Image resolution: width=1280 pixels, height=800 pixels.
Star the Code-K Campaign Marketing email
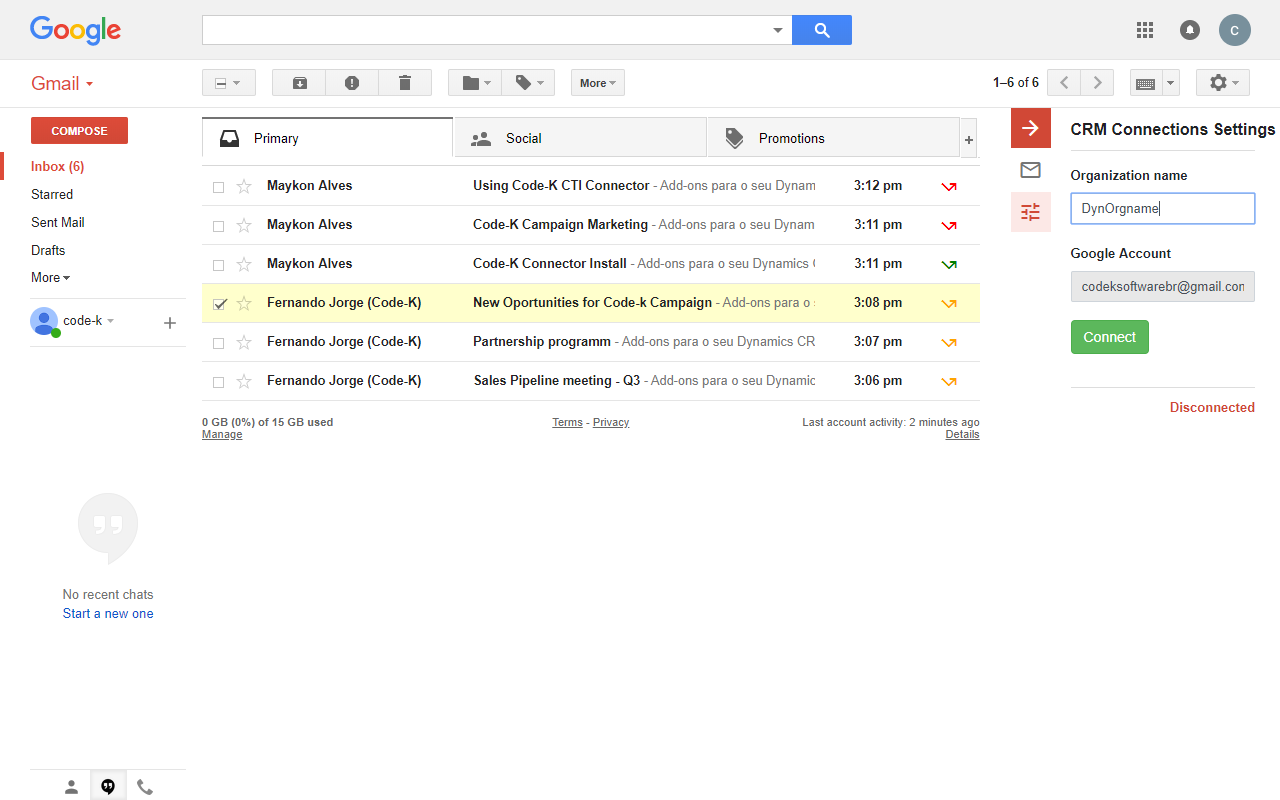tap(244, 225)
